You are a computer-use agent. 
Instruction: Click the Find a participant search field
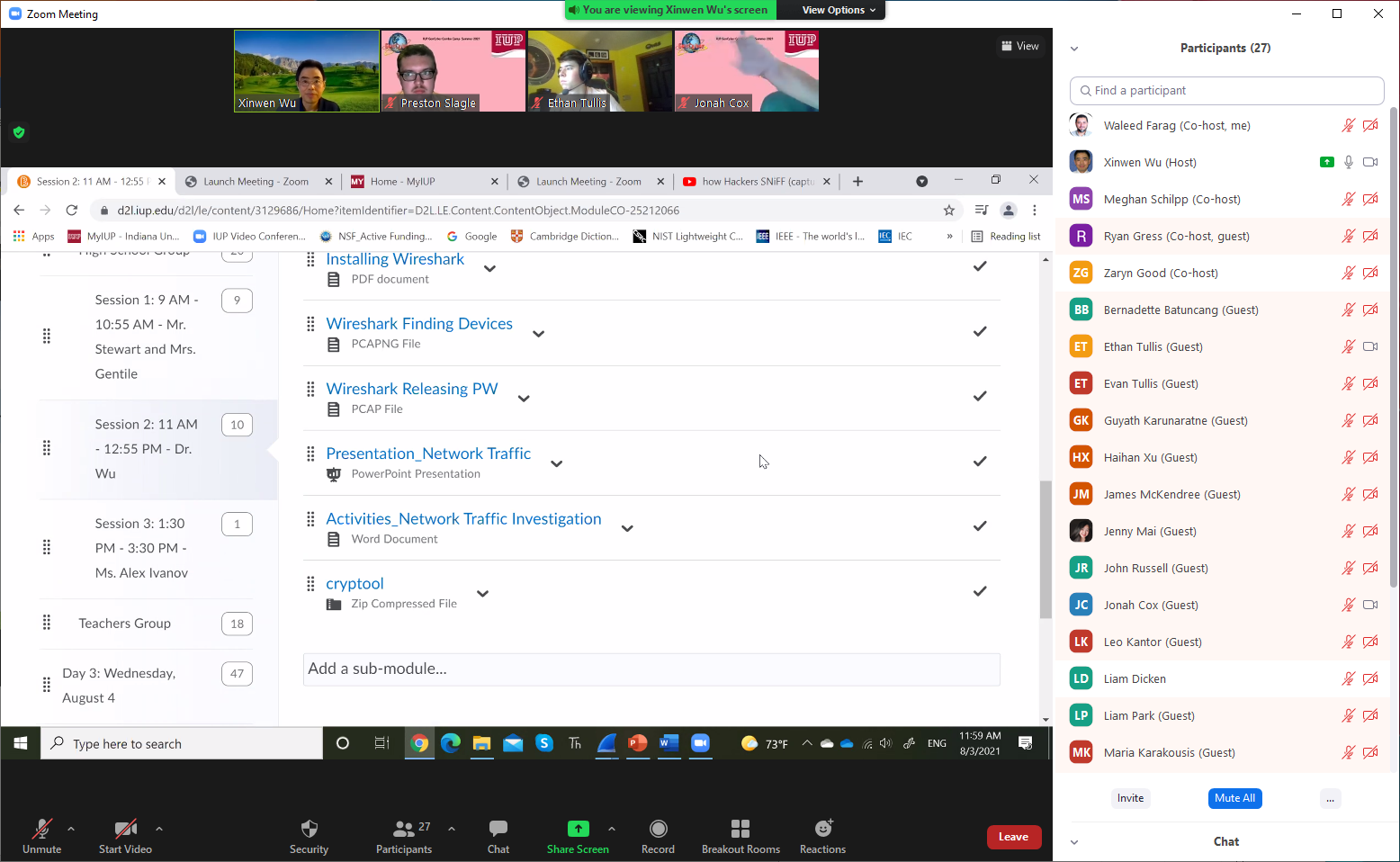point(1226,91)
